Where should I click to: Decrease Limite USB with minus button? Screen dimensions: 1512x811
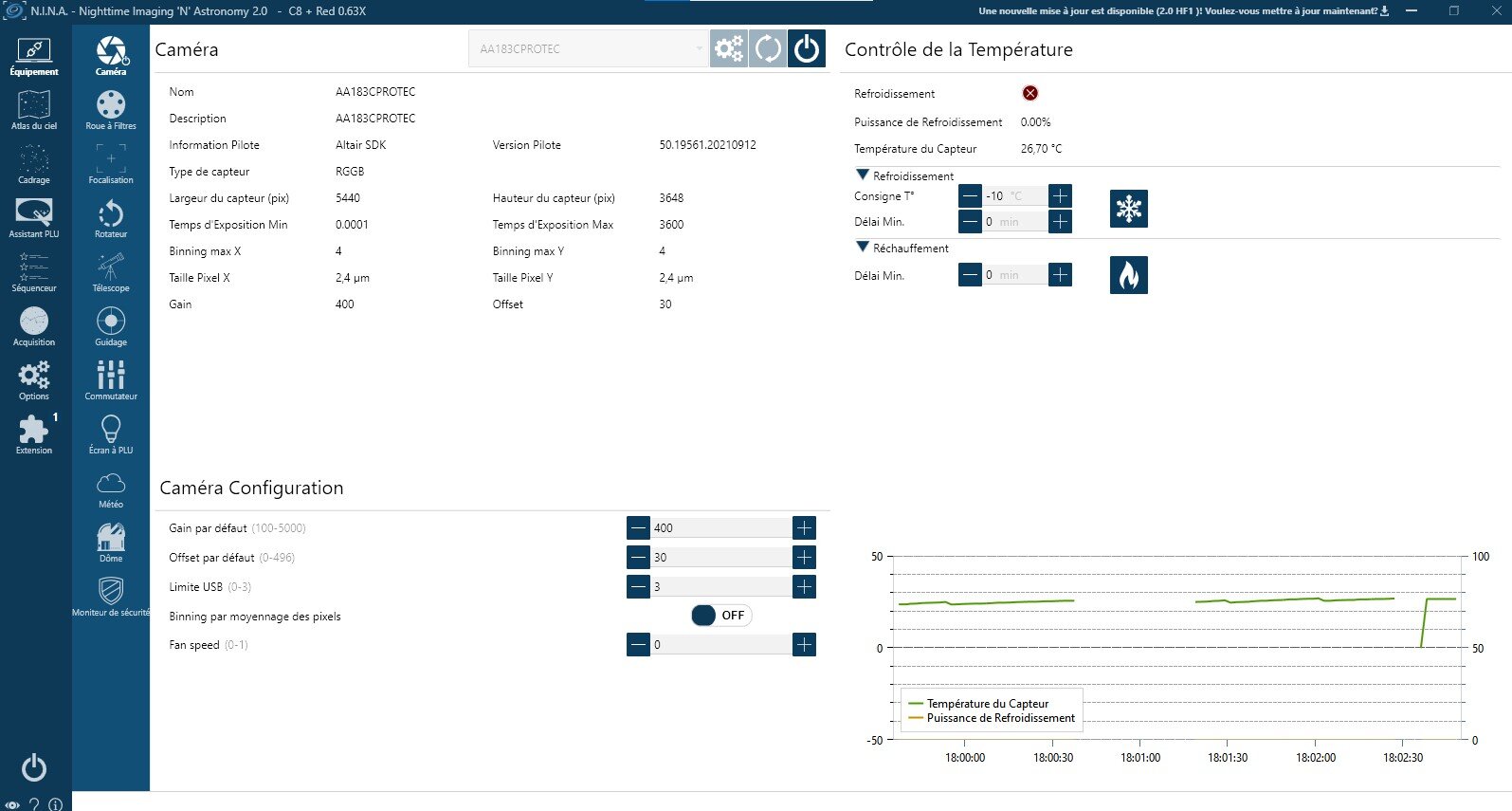[x=638, y=587]
